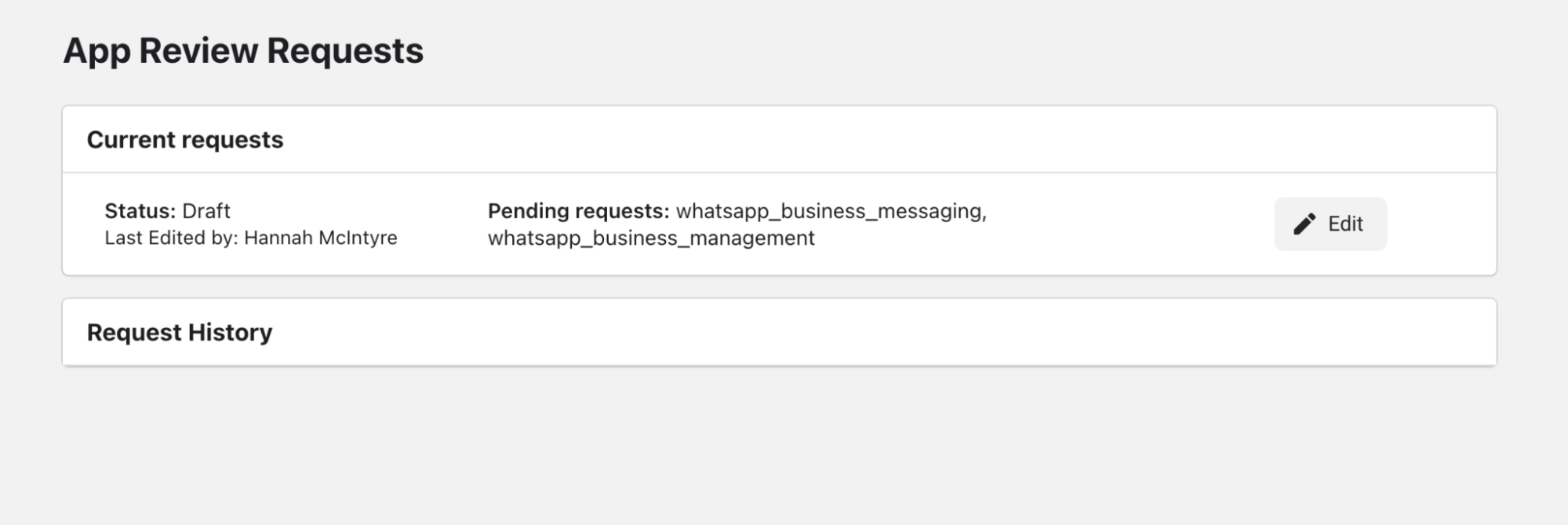Expand the Request History section
The height and width of the screenshot is (525, 1568).
(180, 333)
